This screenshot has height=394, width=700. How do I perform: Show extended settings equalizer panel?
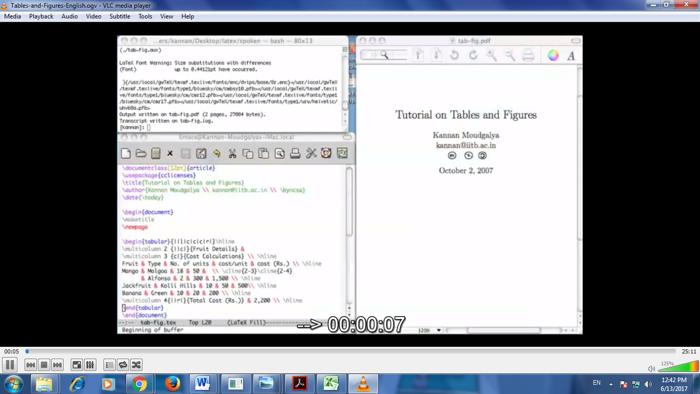pyautogui.click(x=90, y=365)
